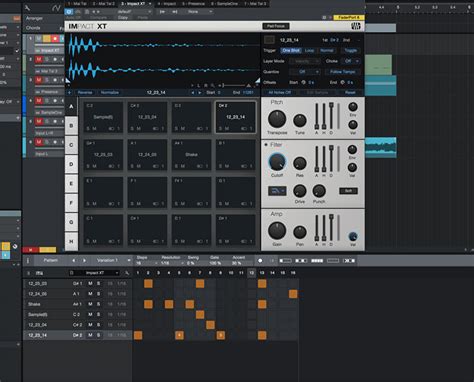The height and width of the screenshot is (382, 474).
Task: Click the Reset button
Action: click(350, 92)
